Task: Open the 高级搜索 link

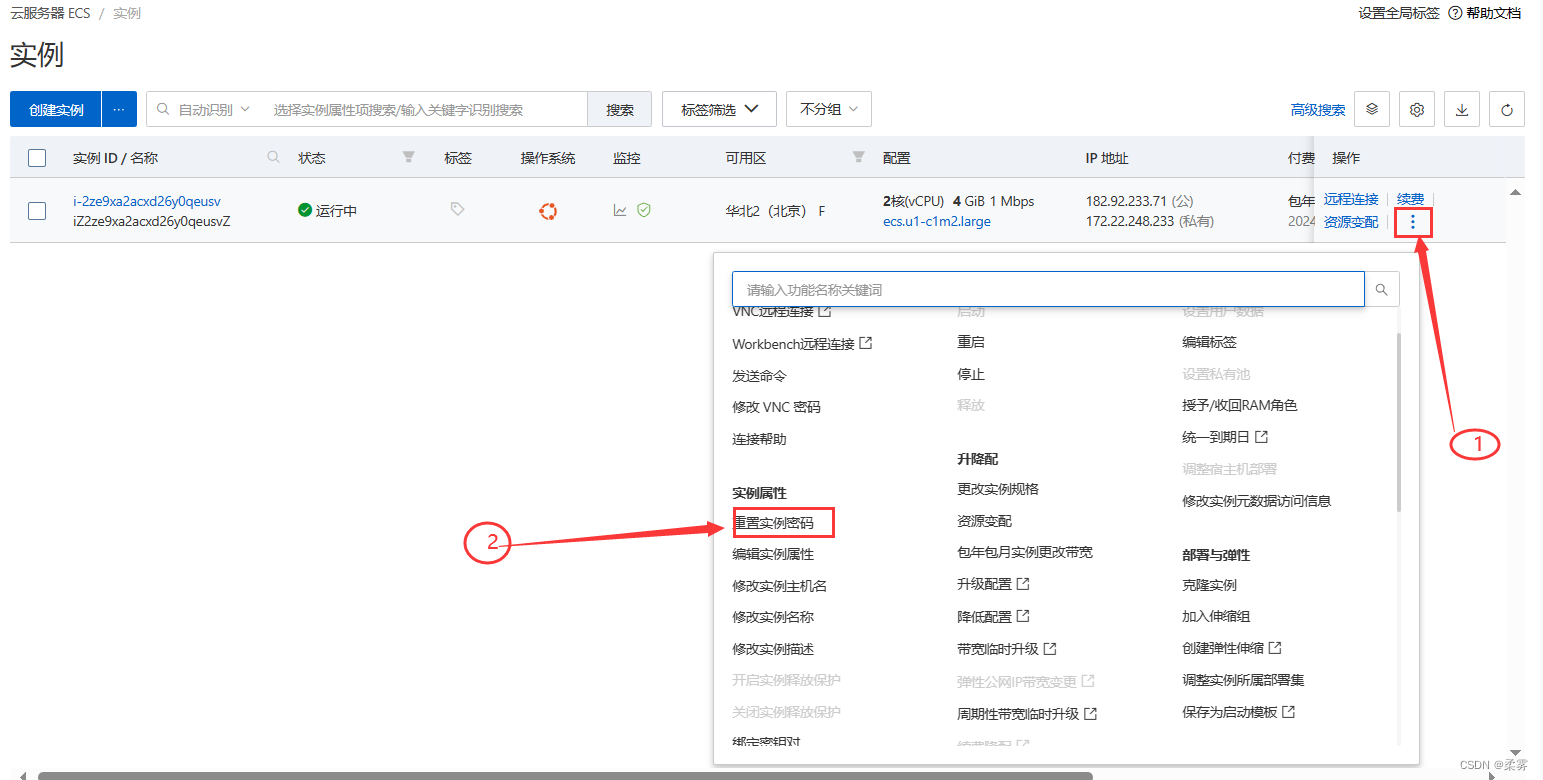Action: coord(1318,110)
